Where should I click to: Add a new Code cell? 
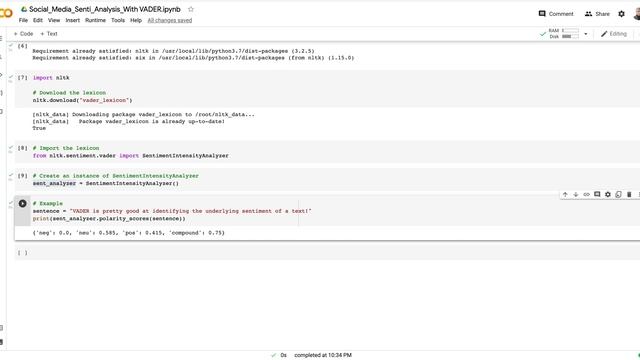23,34
